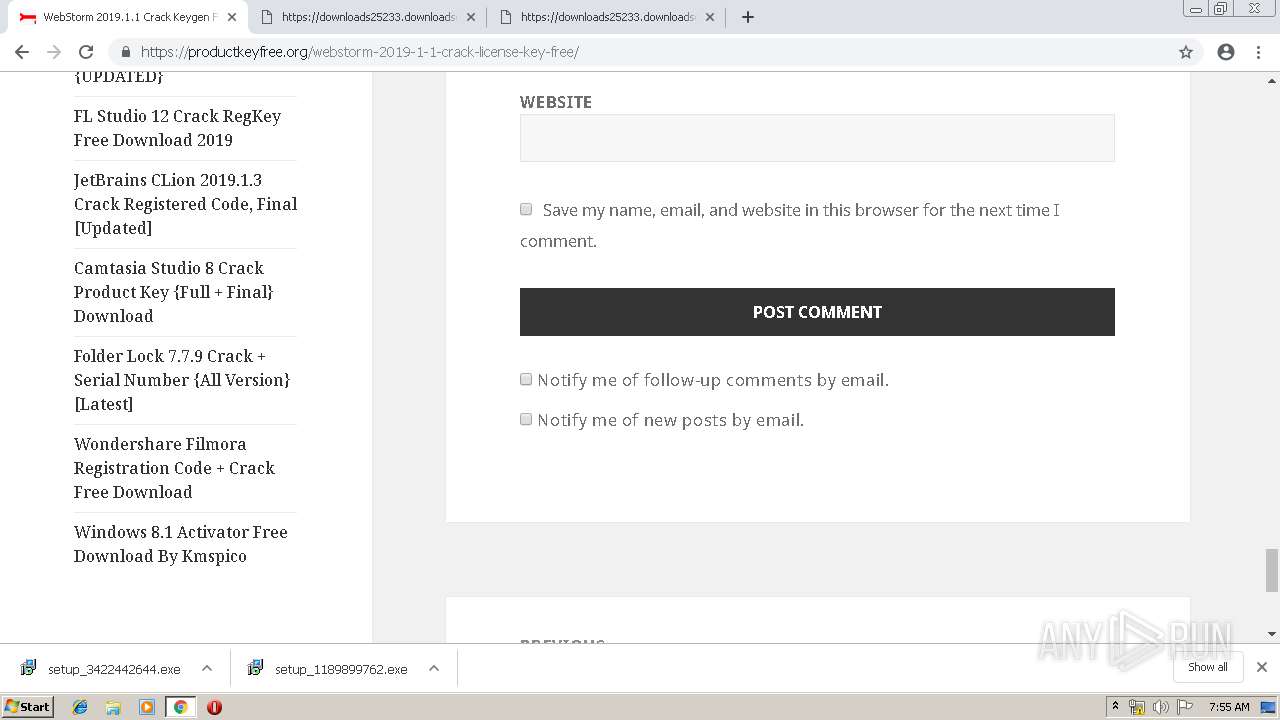Open Wondershare Filmora Registration Code link
The image size is (1280, 720).
coord(174,468)
